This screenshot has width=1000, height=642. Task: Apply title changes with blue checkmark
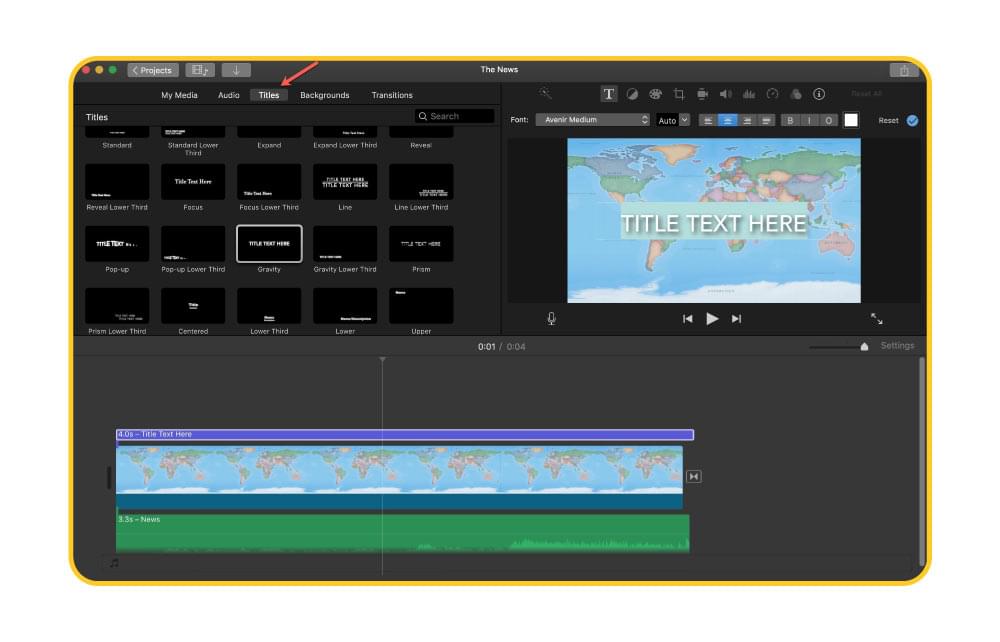913,120
